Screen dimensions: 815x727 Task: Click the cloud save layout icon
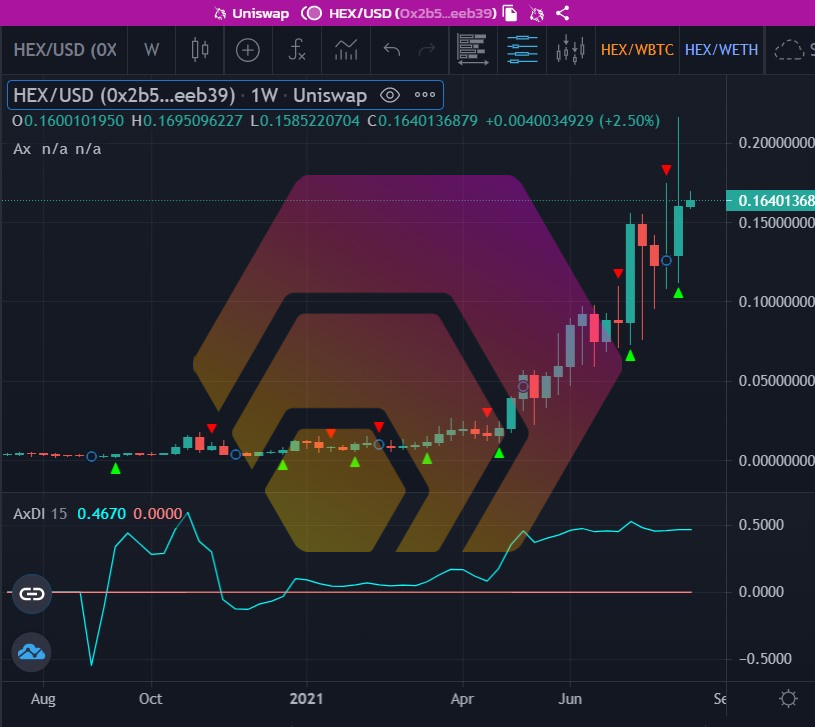[789, 50]
